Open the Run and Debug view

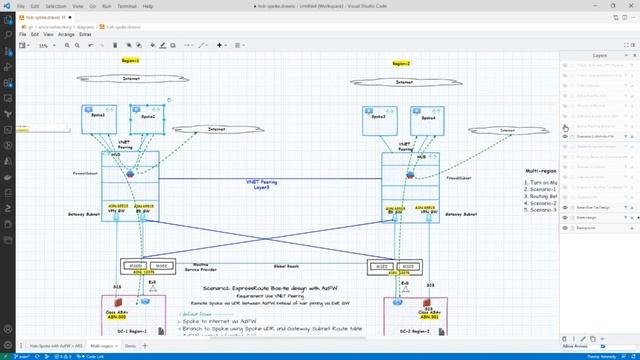(x=8, y=67)
